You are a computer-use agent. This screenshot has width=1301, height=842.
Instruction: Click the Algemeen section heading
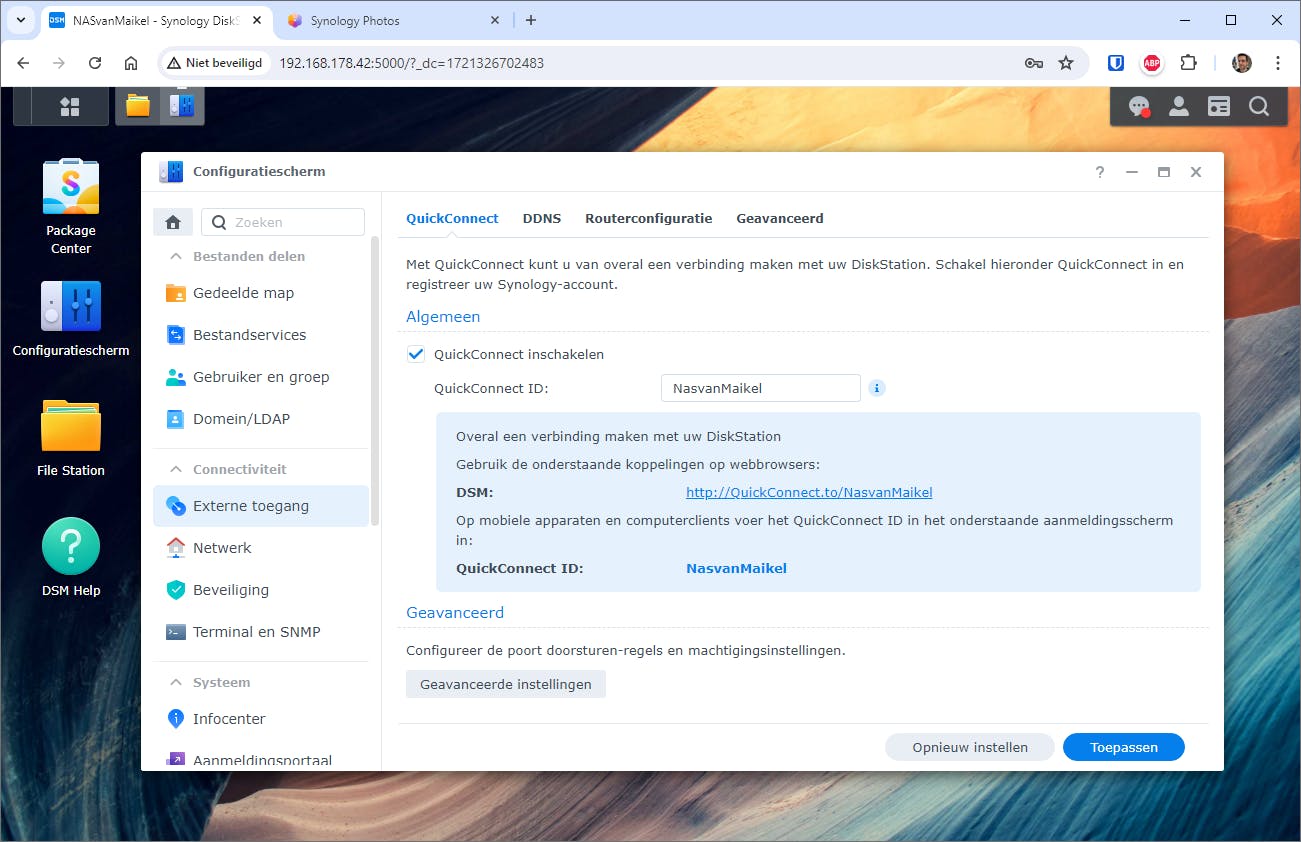tap(443, 316)
